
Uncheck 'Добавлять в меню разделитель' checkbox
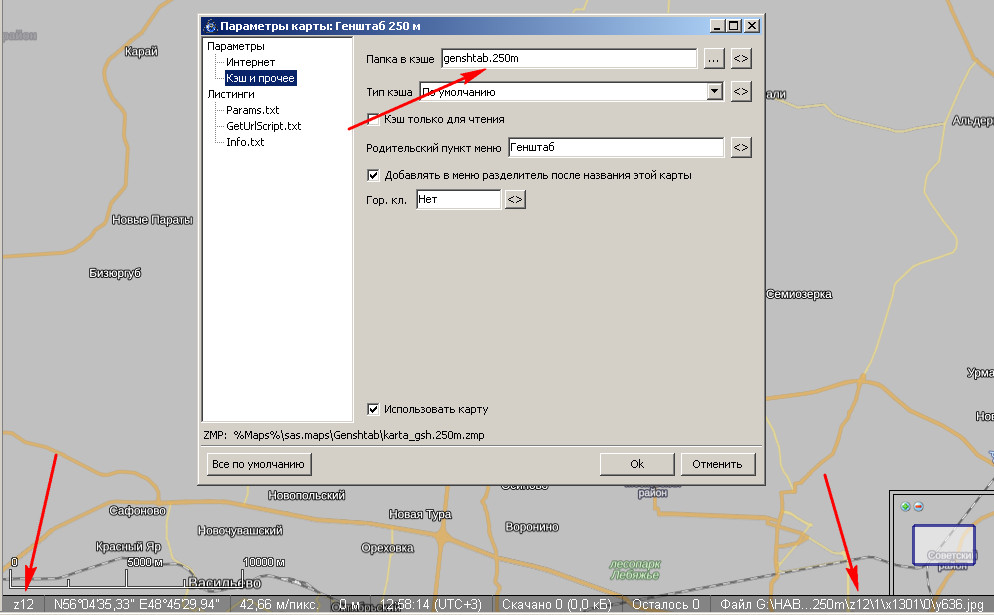[374, 175]
